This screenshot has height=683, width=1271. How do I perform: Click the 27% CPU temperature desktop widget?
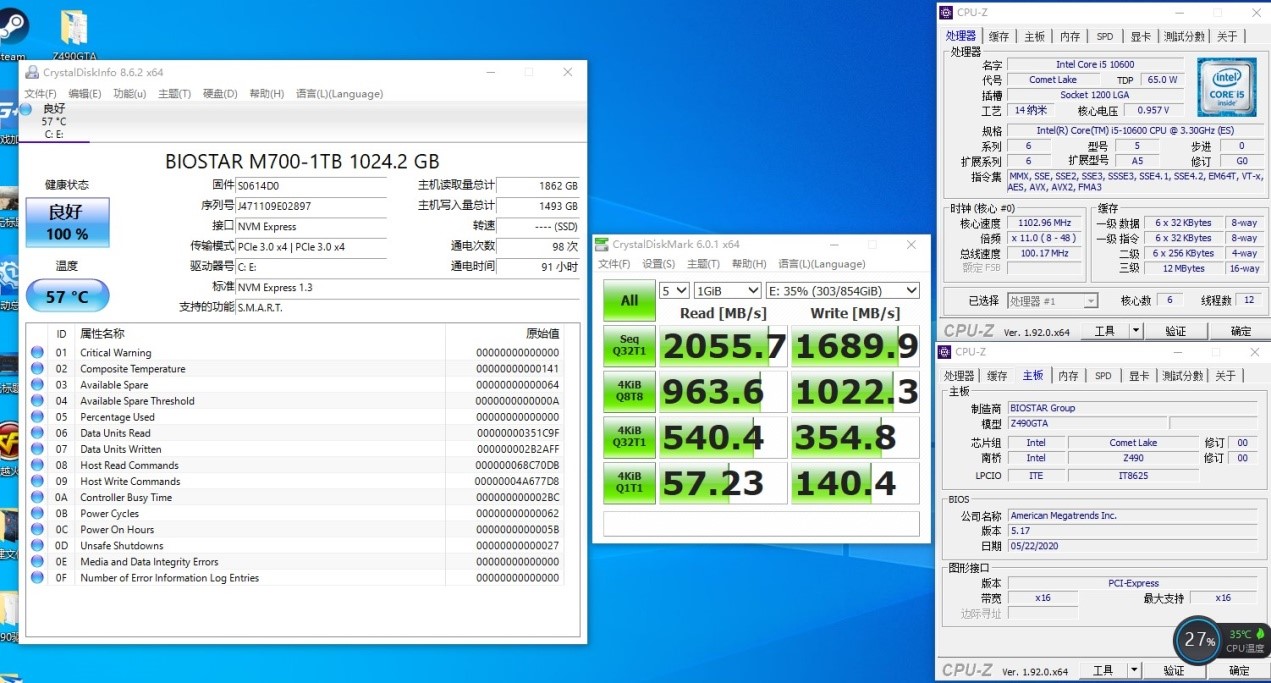[1220, 641]
